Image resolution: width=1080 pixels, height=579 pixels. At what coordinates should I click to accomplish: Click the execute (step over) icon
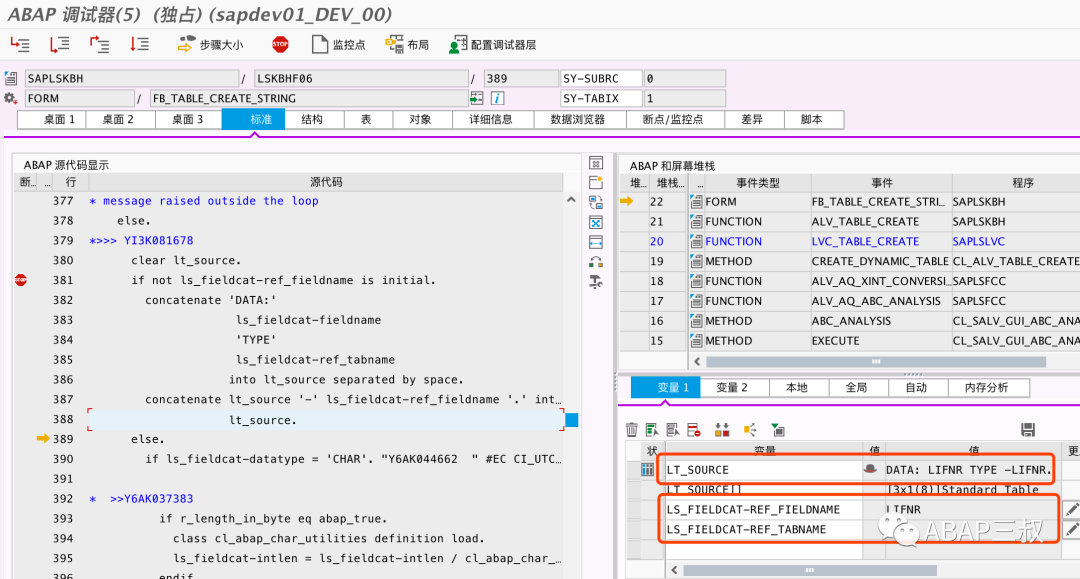point(60,45)
